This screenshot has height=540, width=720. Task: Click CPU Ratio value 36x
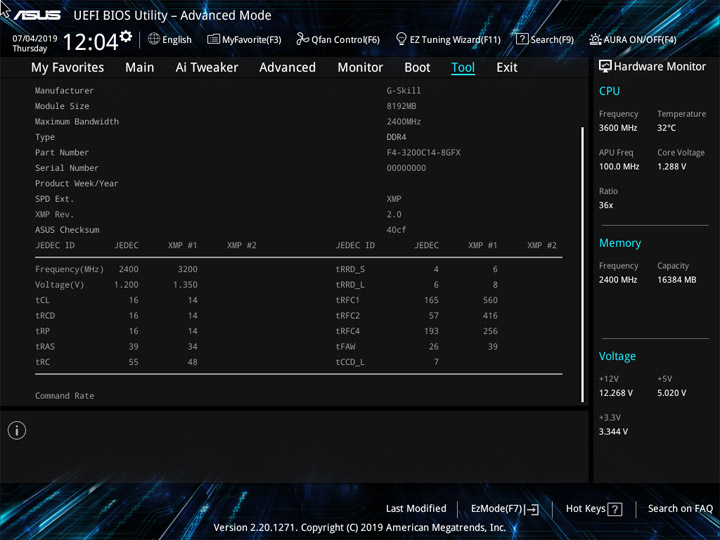coord(606,205)
